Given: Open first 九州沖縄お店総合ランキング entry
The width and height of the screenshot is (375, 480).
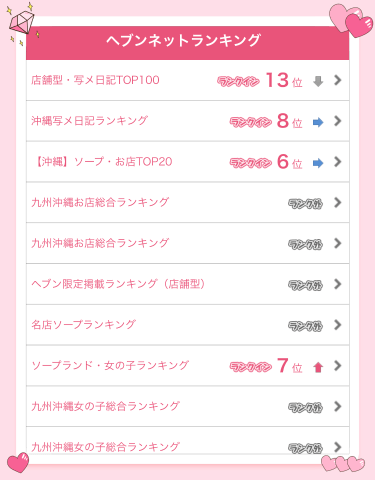Looking at the screenshot, I should coord(188,203).
